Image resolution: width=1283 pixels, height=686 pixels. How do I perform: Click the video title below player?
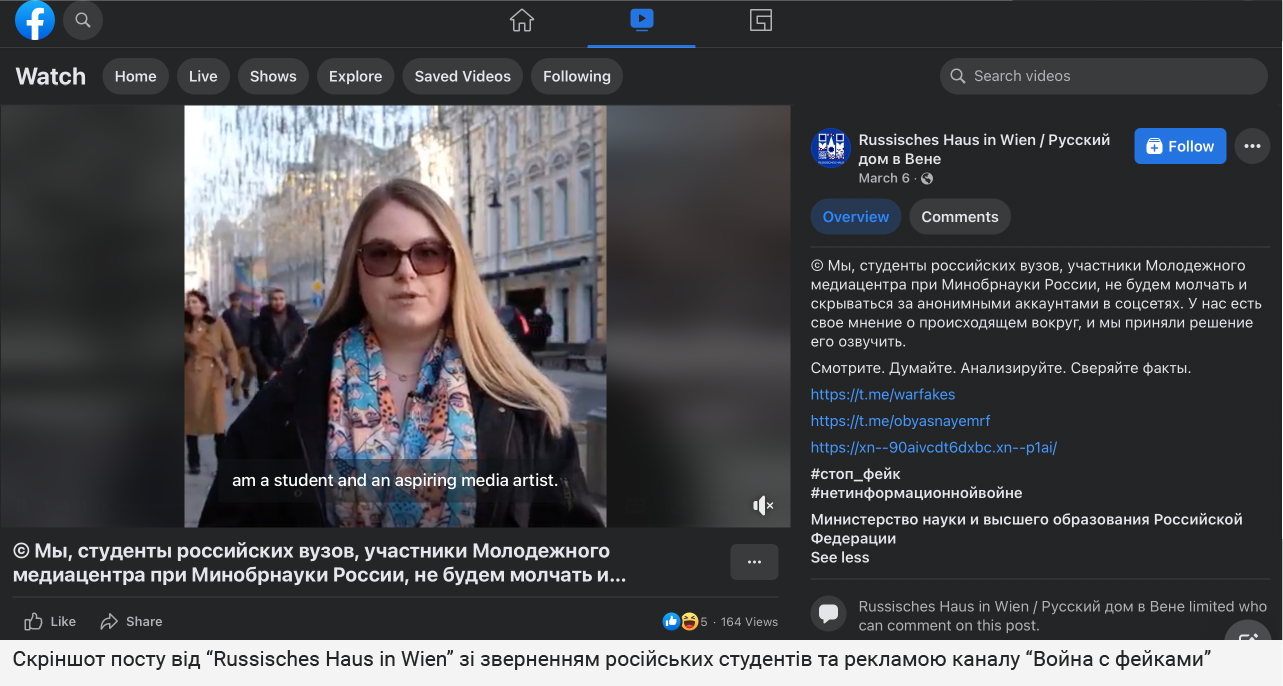[319, 563]
